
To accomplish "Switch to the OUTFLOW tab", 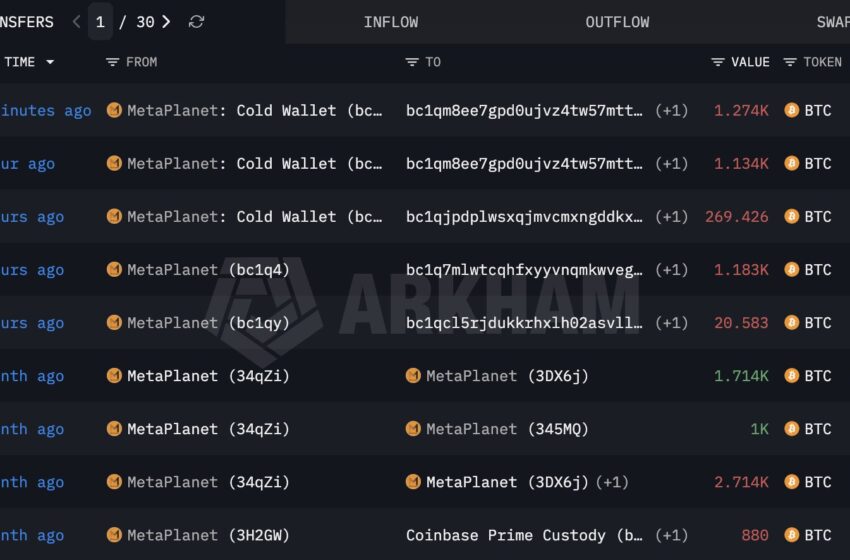I will pos(617,22).
